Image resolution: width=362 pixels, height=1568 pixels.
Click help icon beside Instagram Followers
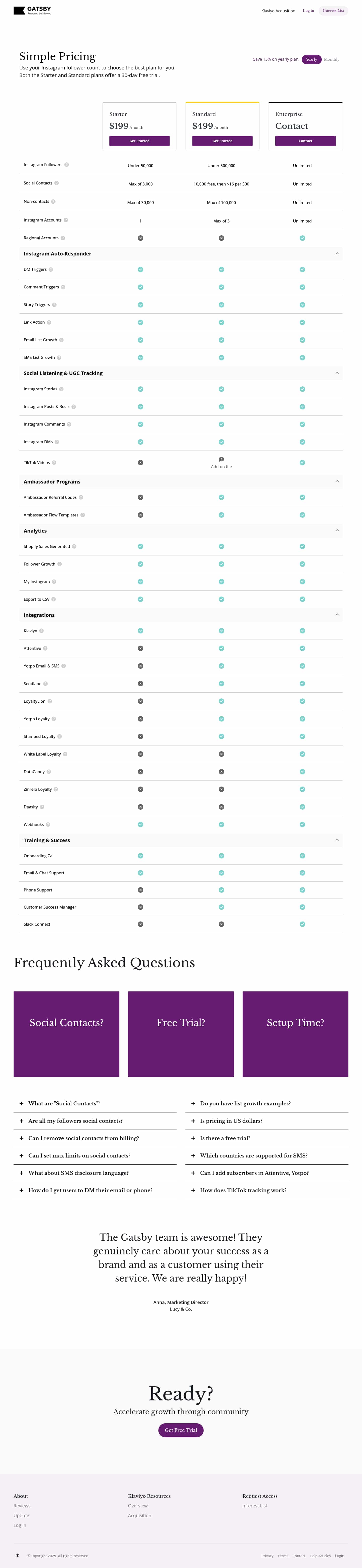click(67, 165)
